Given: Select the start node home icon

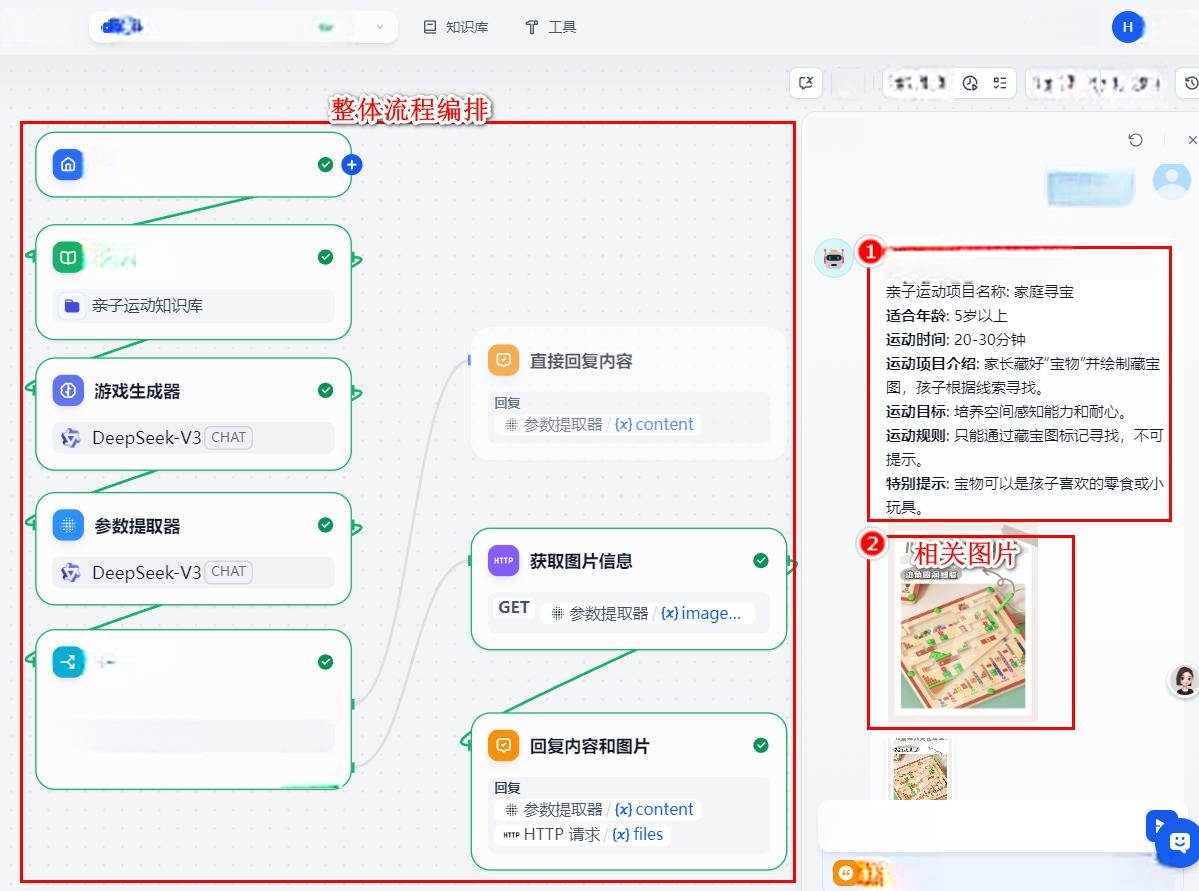Looking at the screenshot, I should point(68,164).
